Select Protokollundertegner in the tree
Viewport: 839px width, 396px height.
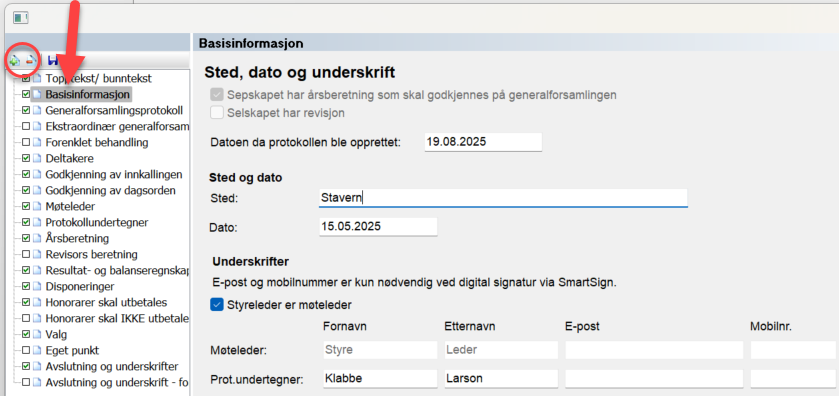coord(97,222)
